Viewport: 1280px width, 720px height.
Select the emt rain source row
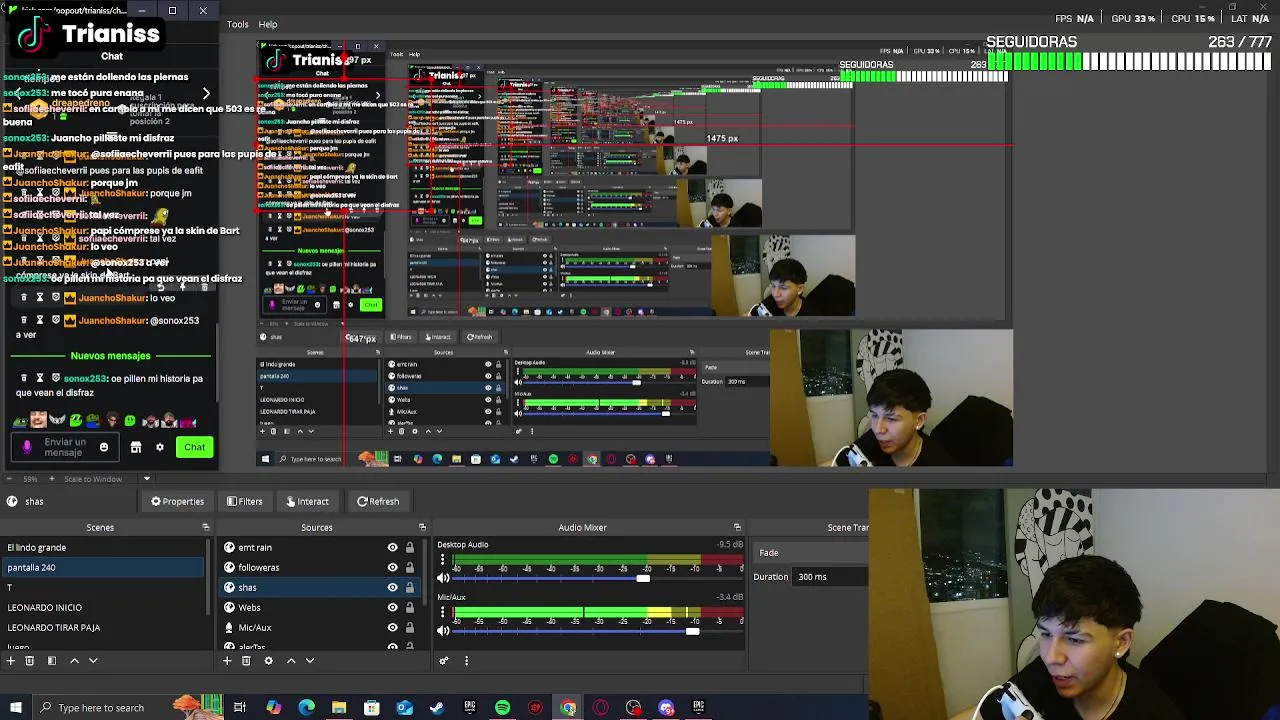coord(320,547)
